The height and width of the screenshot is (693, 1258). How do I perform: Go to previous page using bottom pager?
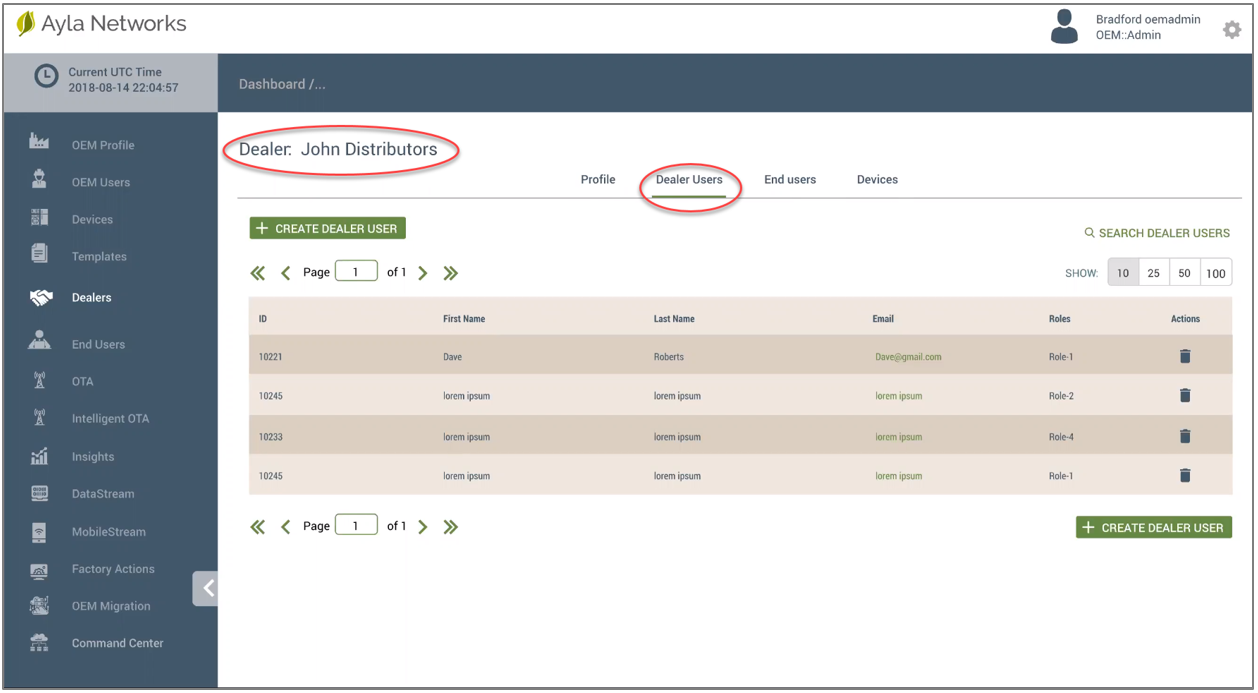tap(286, 527)
